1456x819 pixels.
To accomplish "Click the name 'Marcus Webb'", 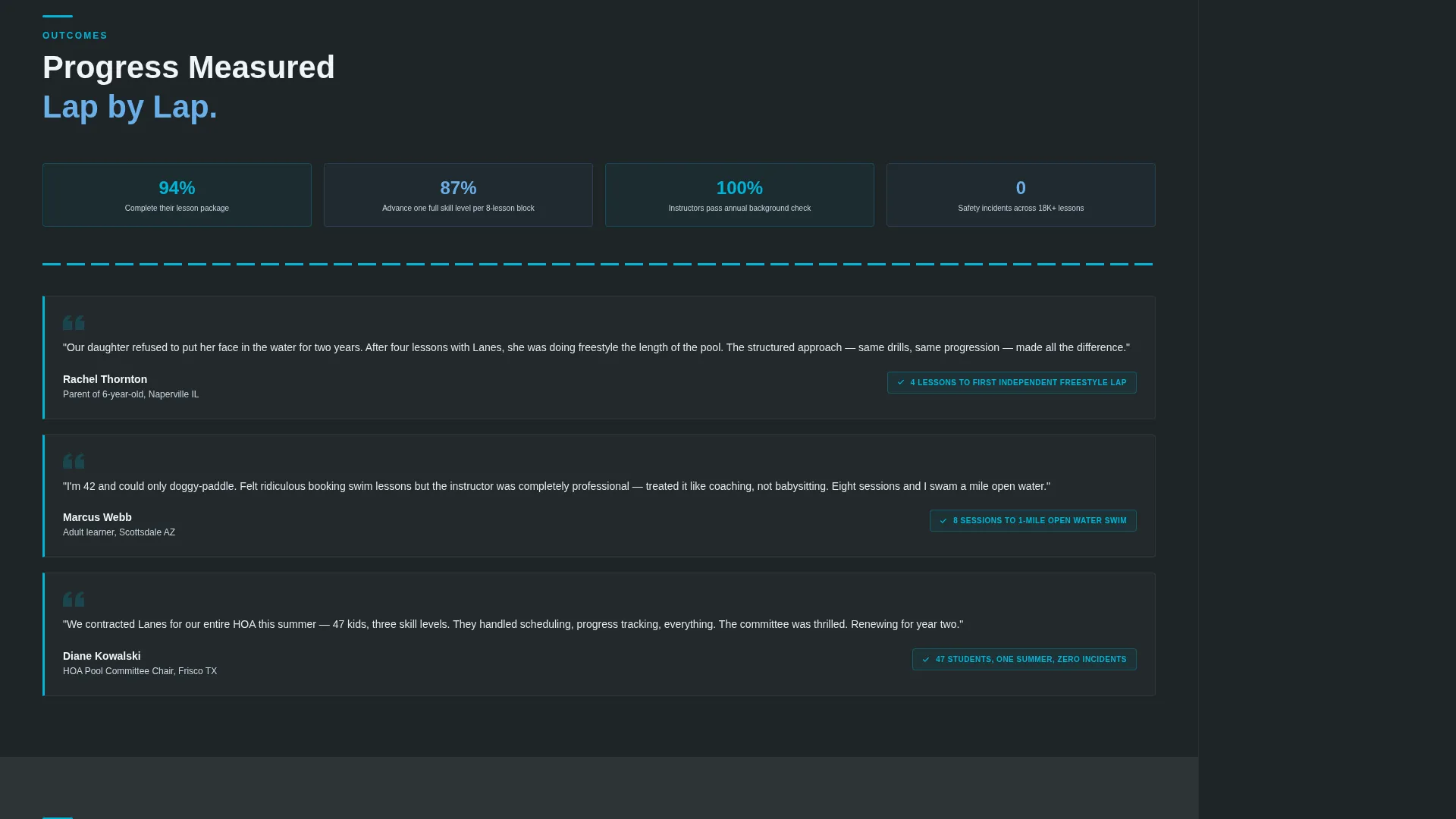I will pyautogui.click(x=97, y=517).
